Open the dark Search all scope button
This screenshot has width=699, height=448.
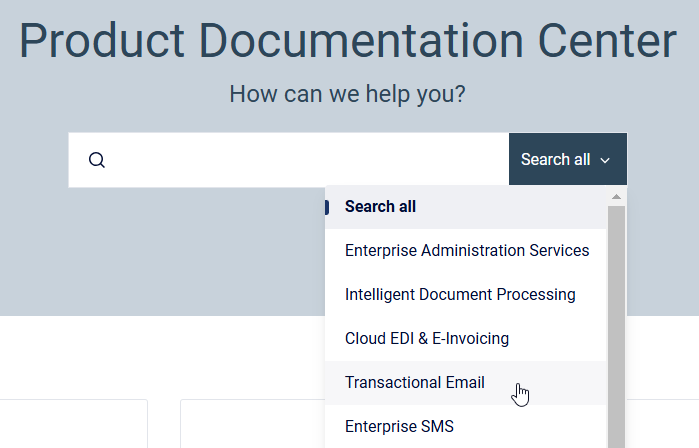coord(568,159)
